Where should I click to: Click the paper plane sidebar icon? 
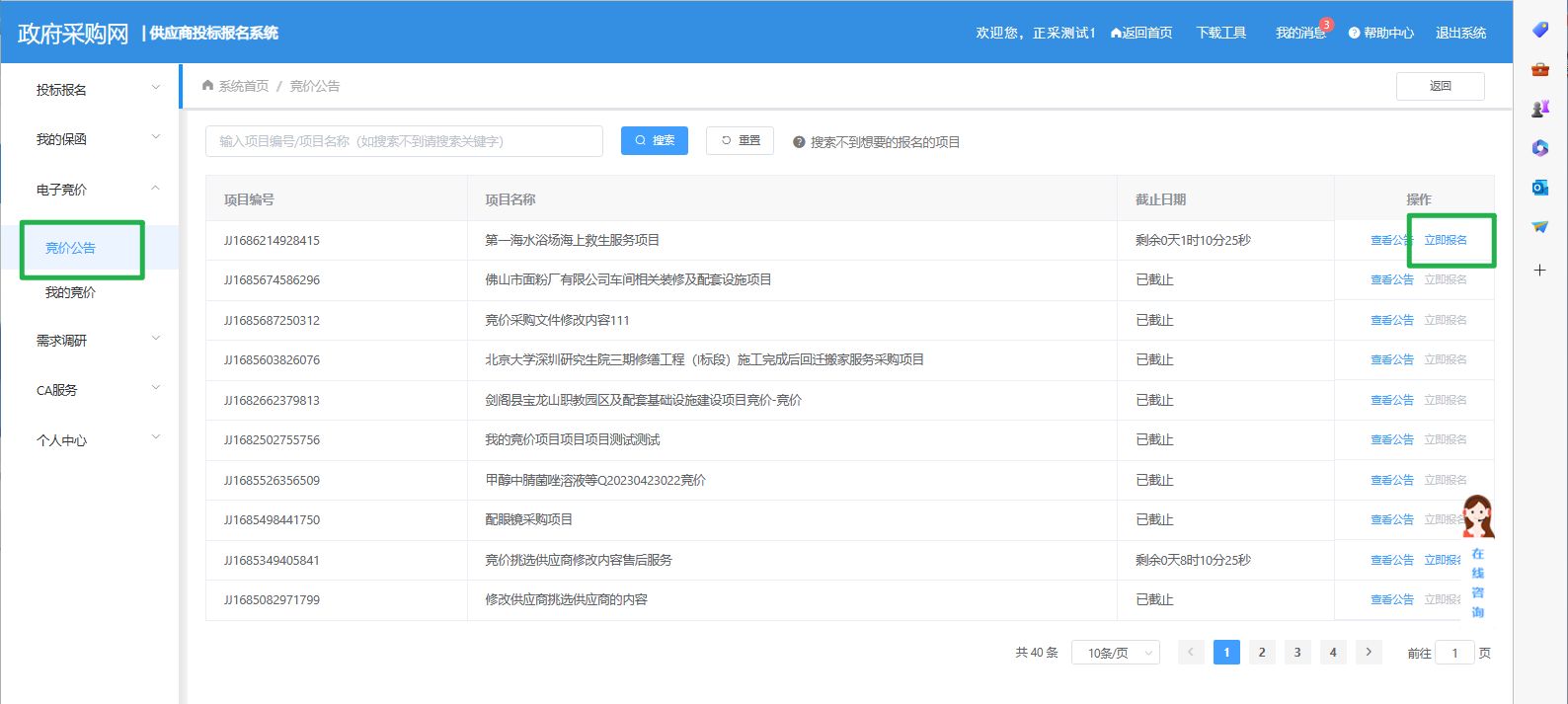(x=1539, y=227)
